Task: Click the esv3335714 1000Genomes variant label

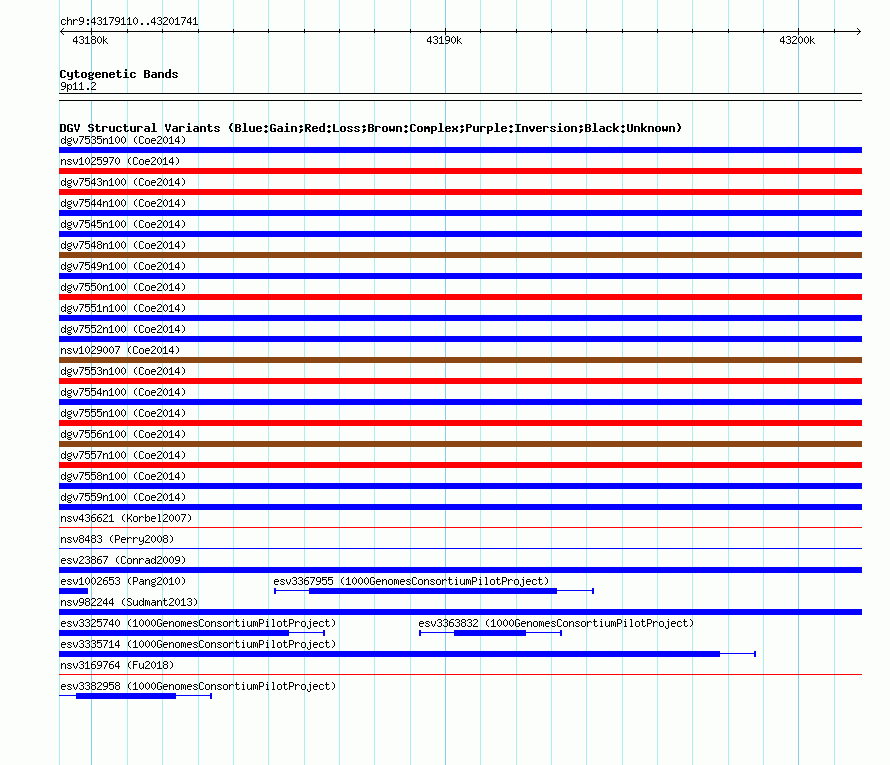Action: tap(198, 644)
